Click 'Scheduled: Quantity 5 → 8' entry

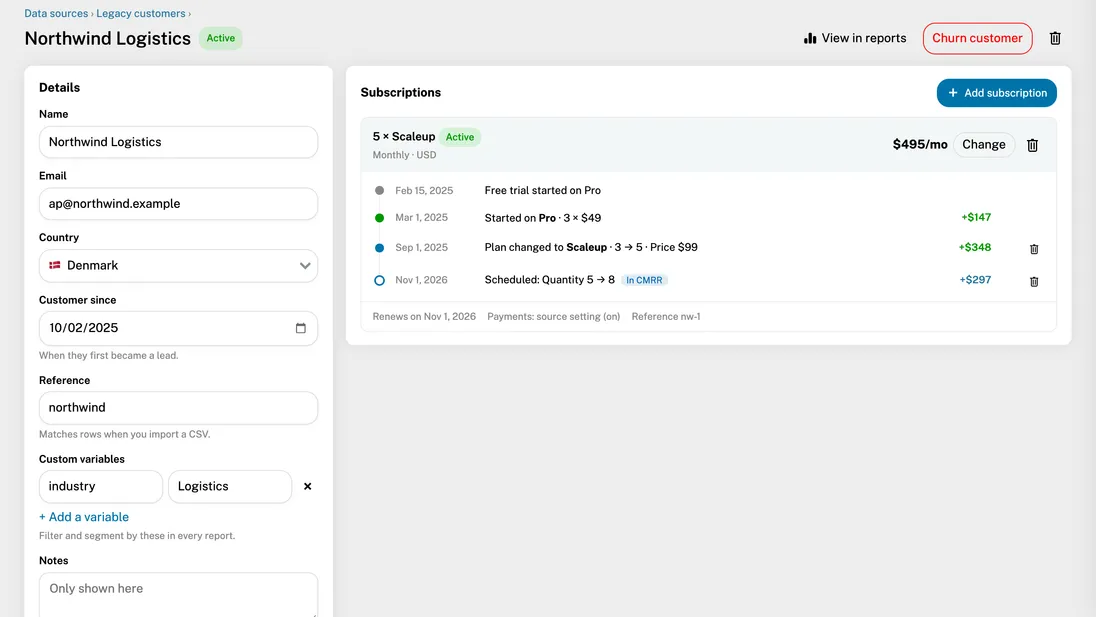click(549, 280)
